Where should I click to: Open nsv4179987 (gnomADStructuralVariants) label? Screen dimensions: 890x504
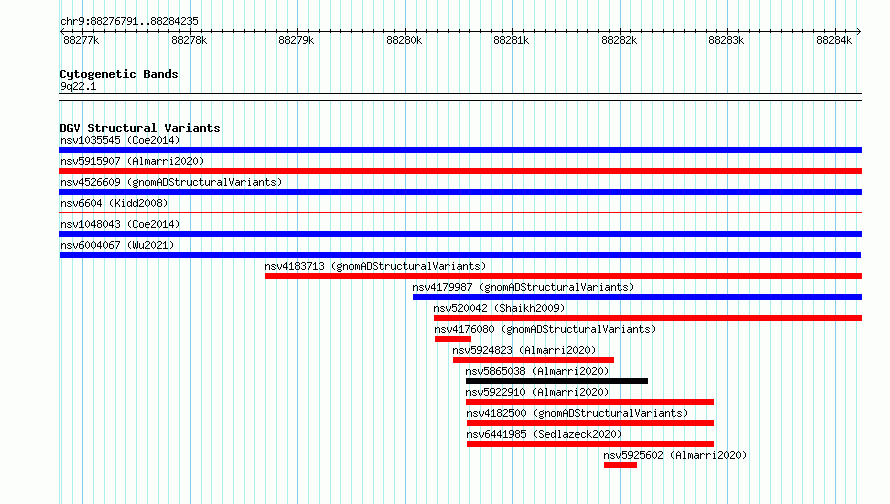tap(523, 287)
